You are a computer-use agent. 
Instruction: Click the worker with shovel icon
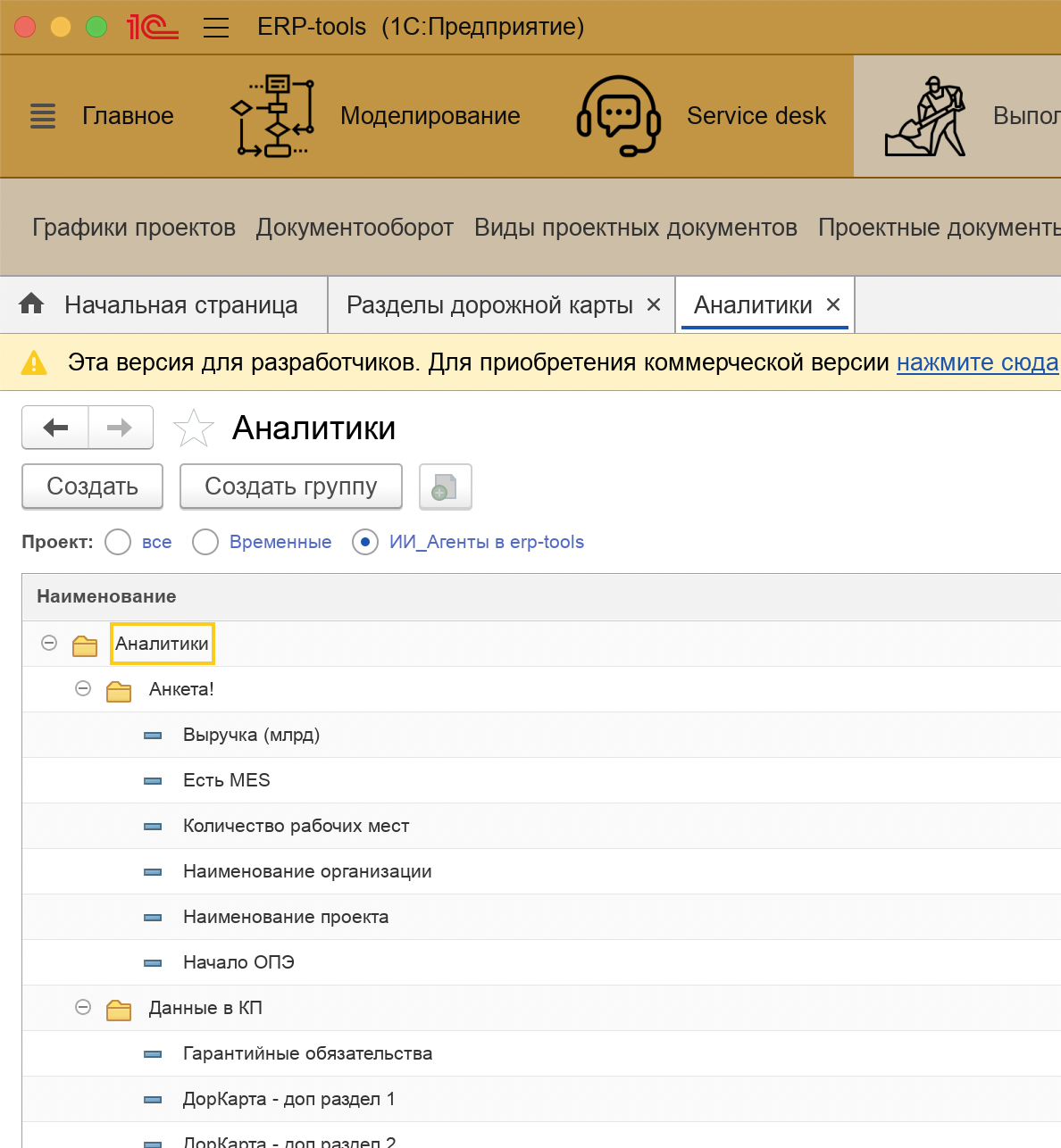click(x=925, y=116)
